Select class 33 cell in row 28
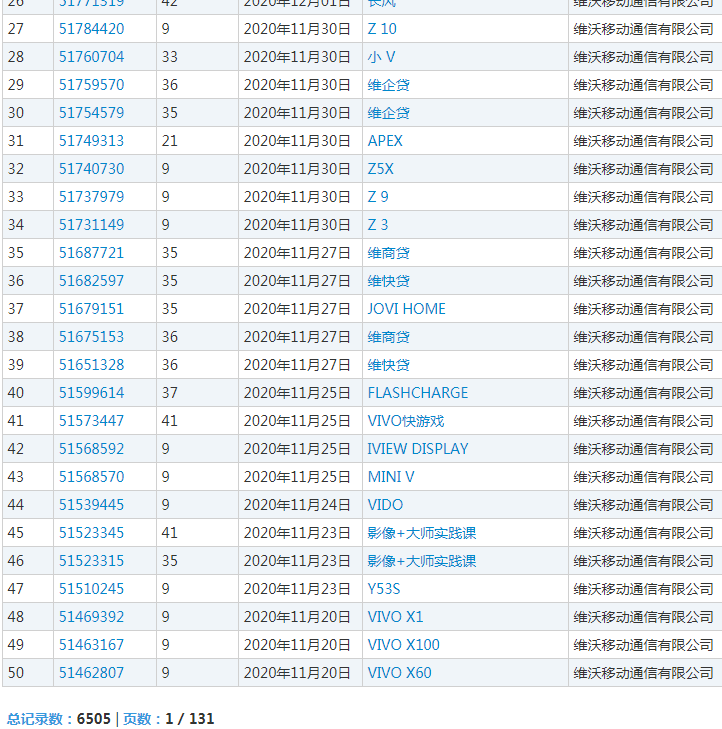 tap(197, 57)
